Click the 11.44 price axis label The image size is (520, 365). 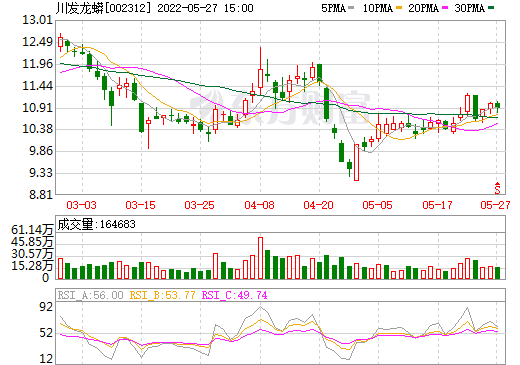(x=38, y=86)
